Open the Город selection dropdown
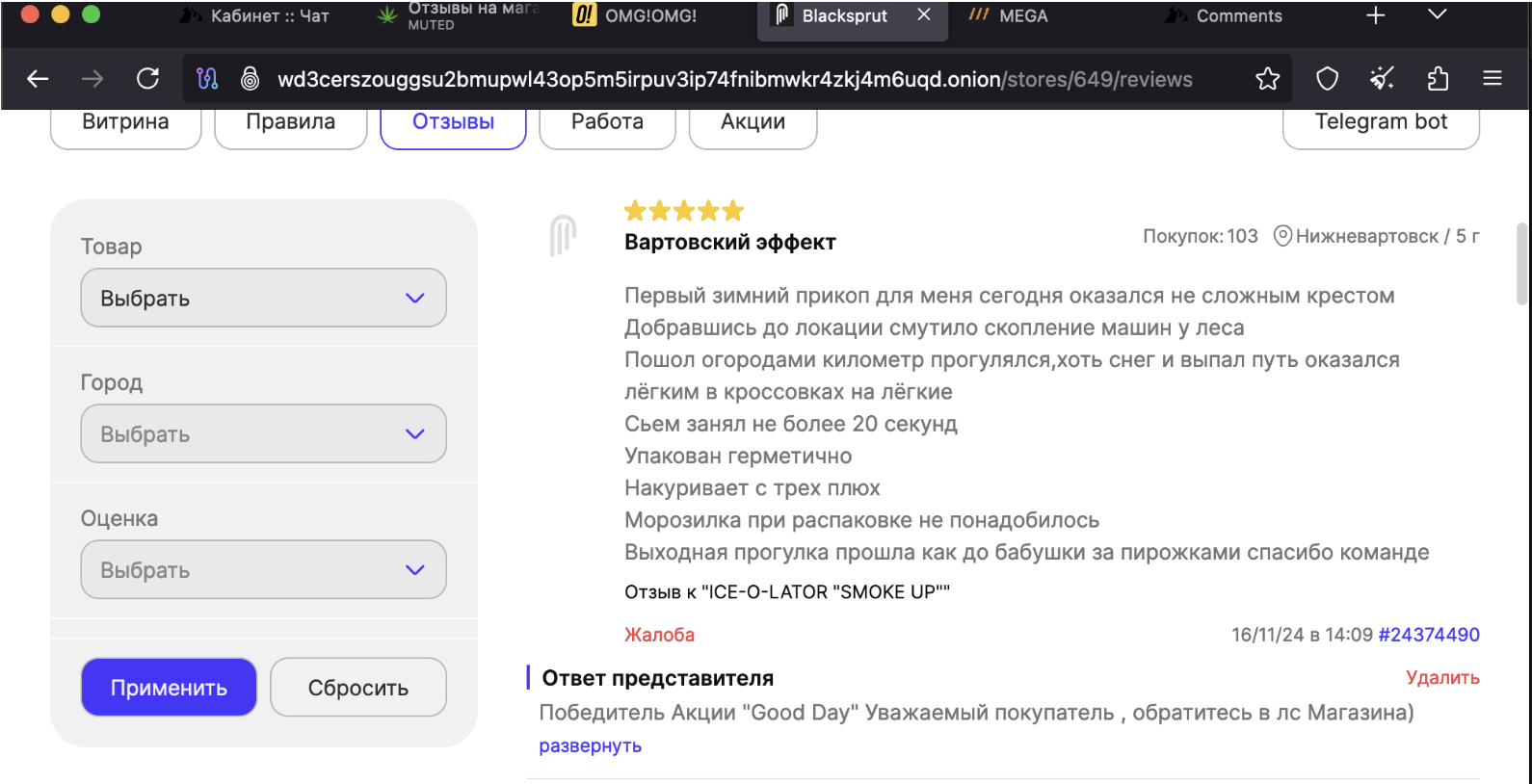 click(x=263, y=433)
